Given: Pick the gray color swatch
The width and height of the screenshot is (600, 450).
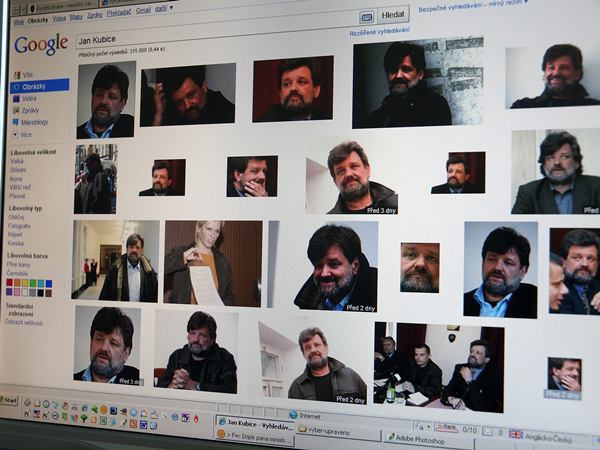Looking at the screenshot, I should [33, 293].
